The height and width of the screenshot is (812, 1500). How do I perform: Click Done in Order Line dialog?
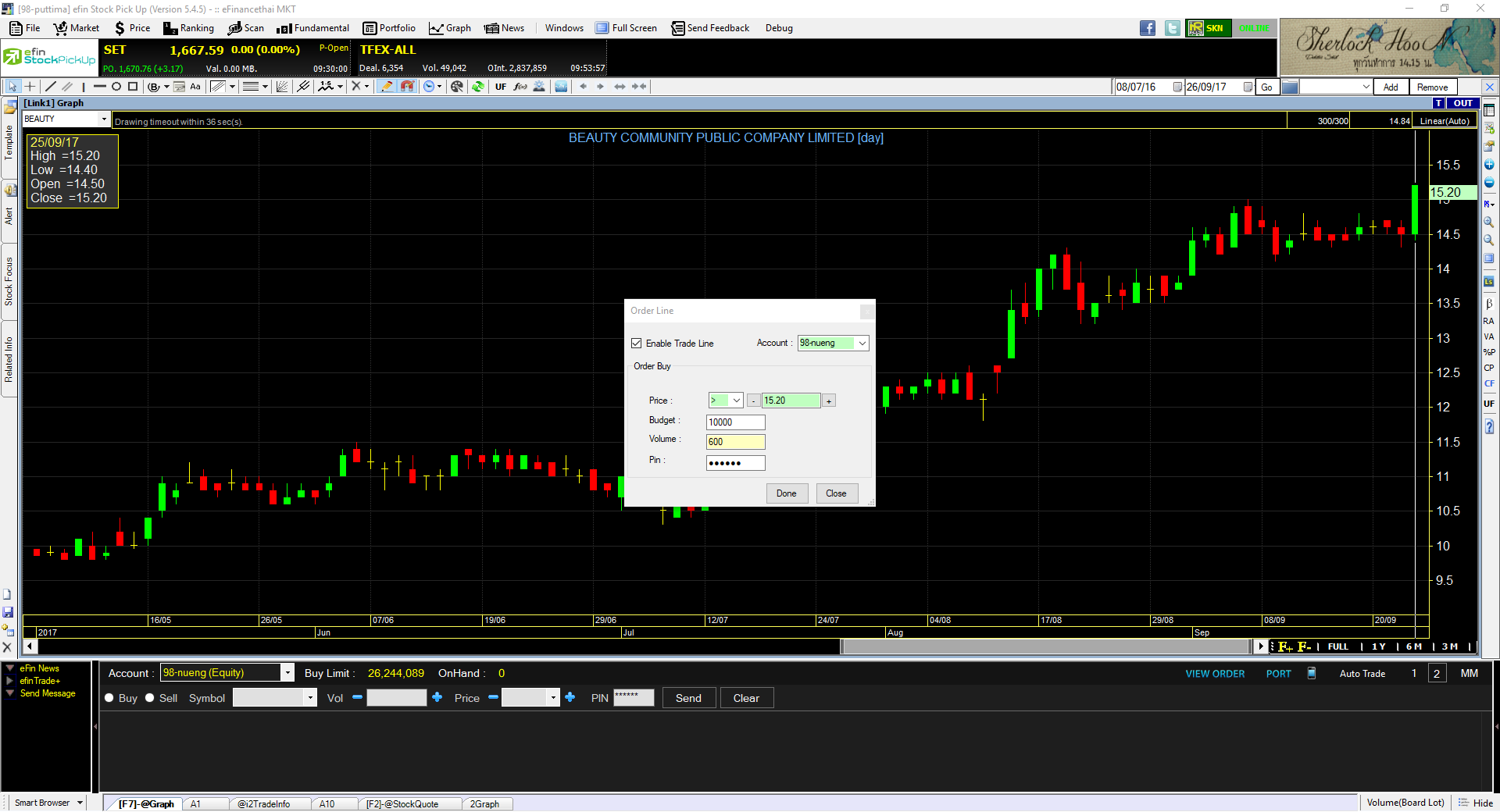[x=787, y=493]
